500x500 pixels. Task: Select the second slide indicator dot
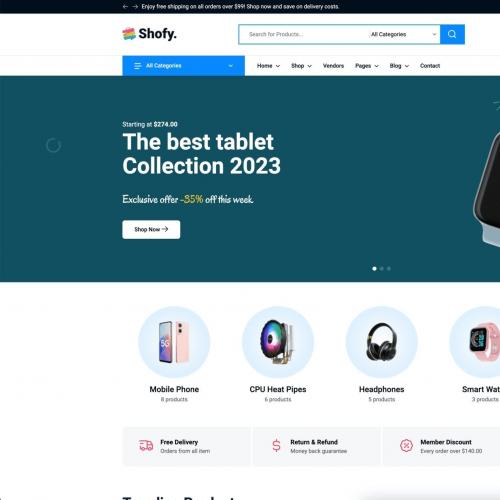(382, 269)
